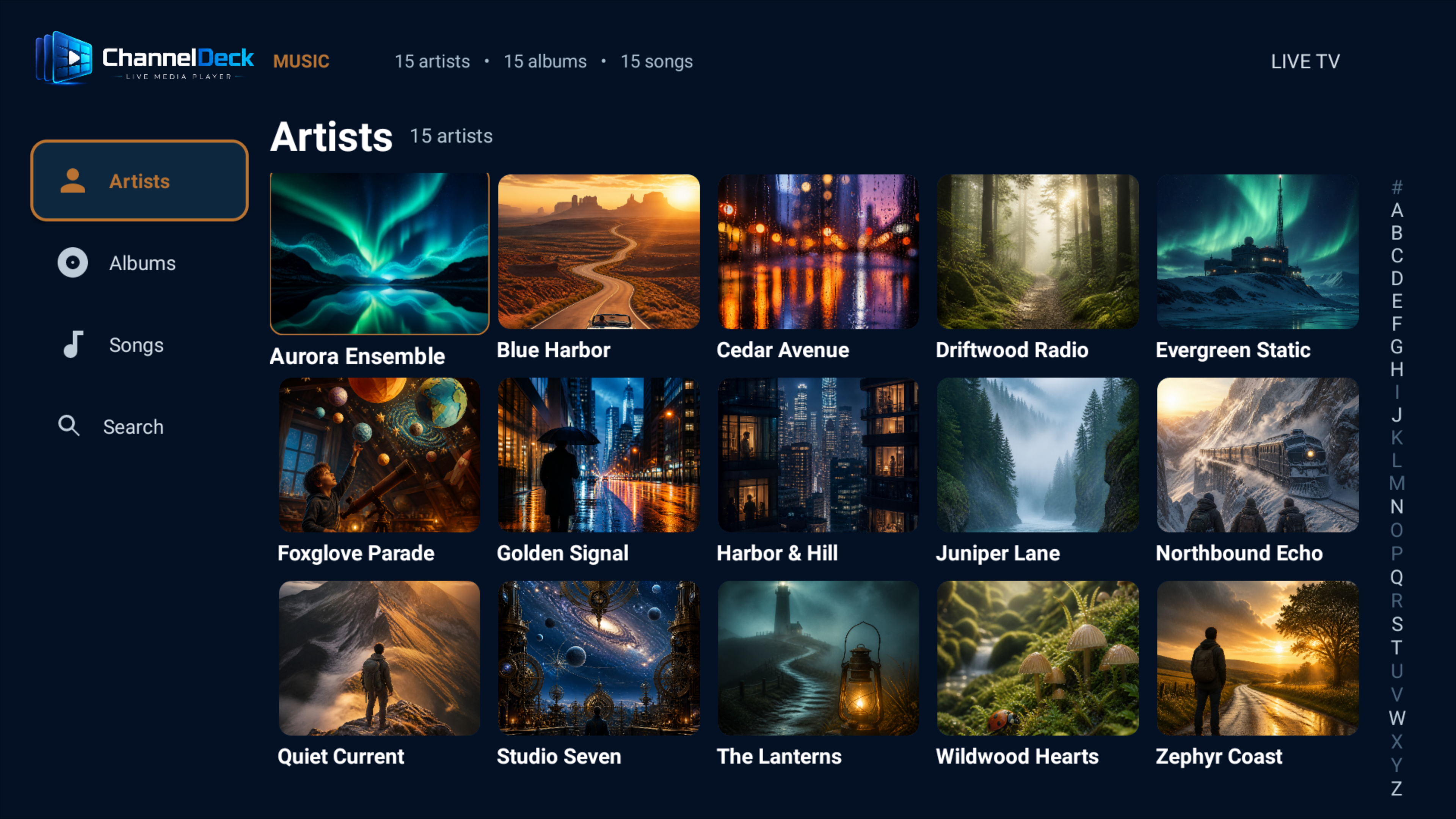Click the Artists person icon in sidebar
This screenshot has height=819, width=1456.
point(73,181)
